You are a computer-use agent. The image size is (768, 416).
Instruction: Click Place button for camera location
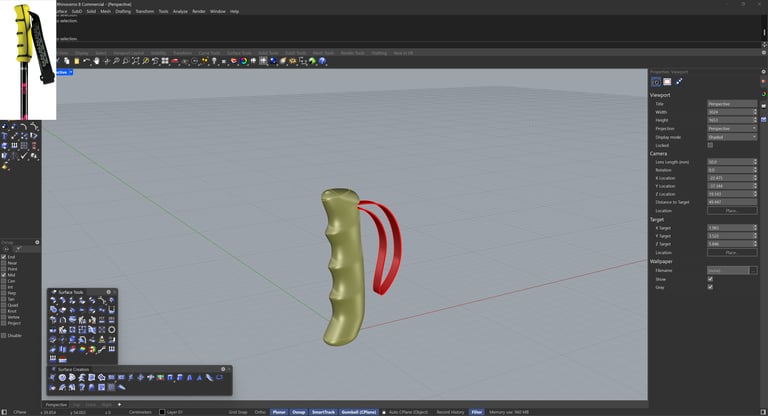click(732, 211)
